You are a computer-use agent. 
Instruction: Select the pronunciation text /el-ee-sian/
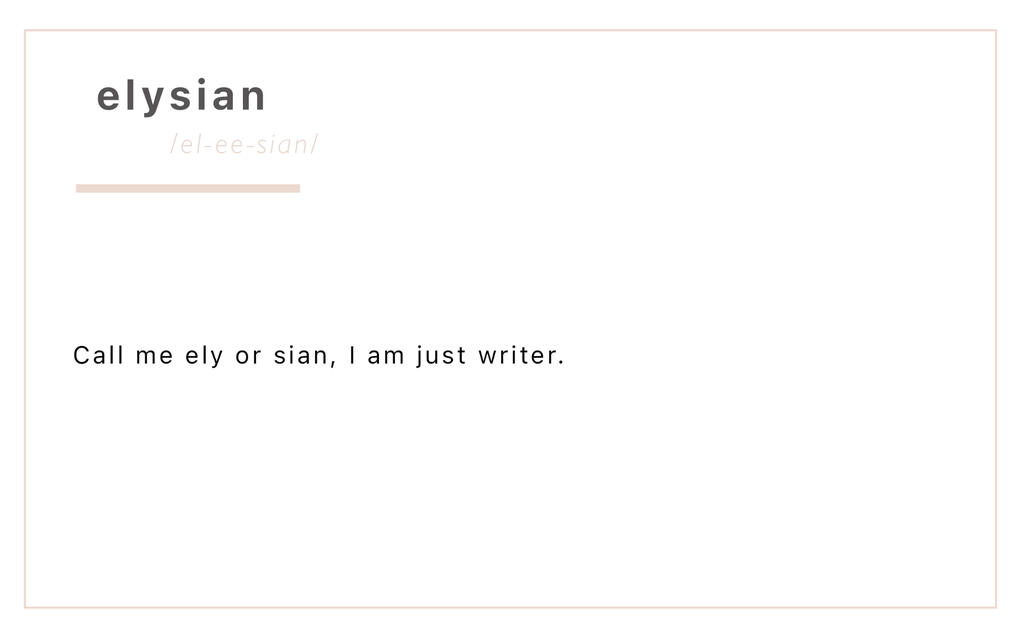(x=245, y=144)
